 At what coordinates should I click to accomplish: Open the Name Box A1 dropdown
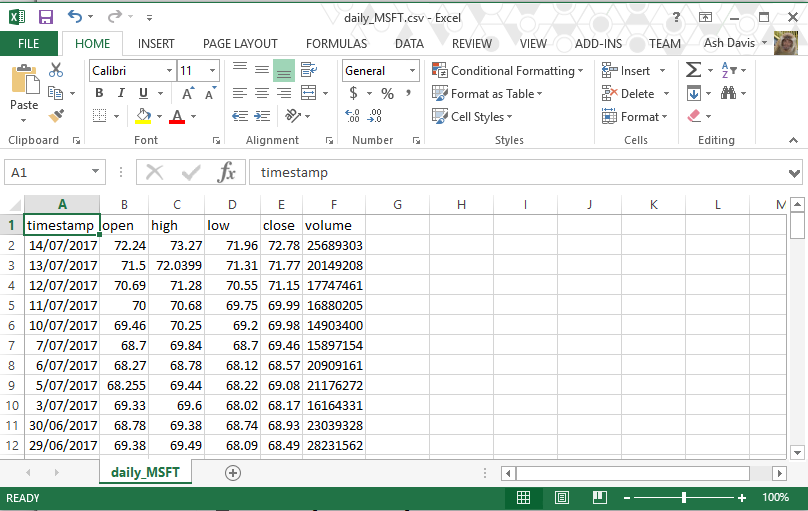95,172
